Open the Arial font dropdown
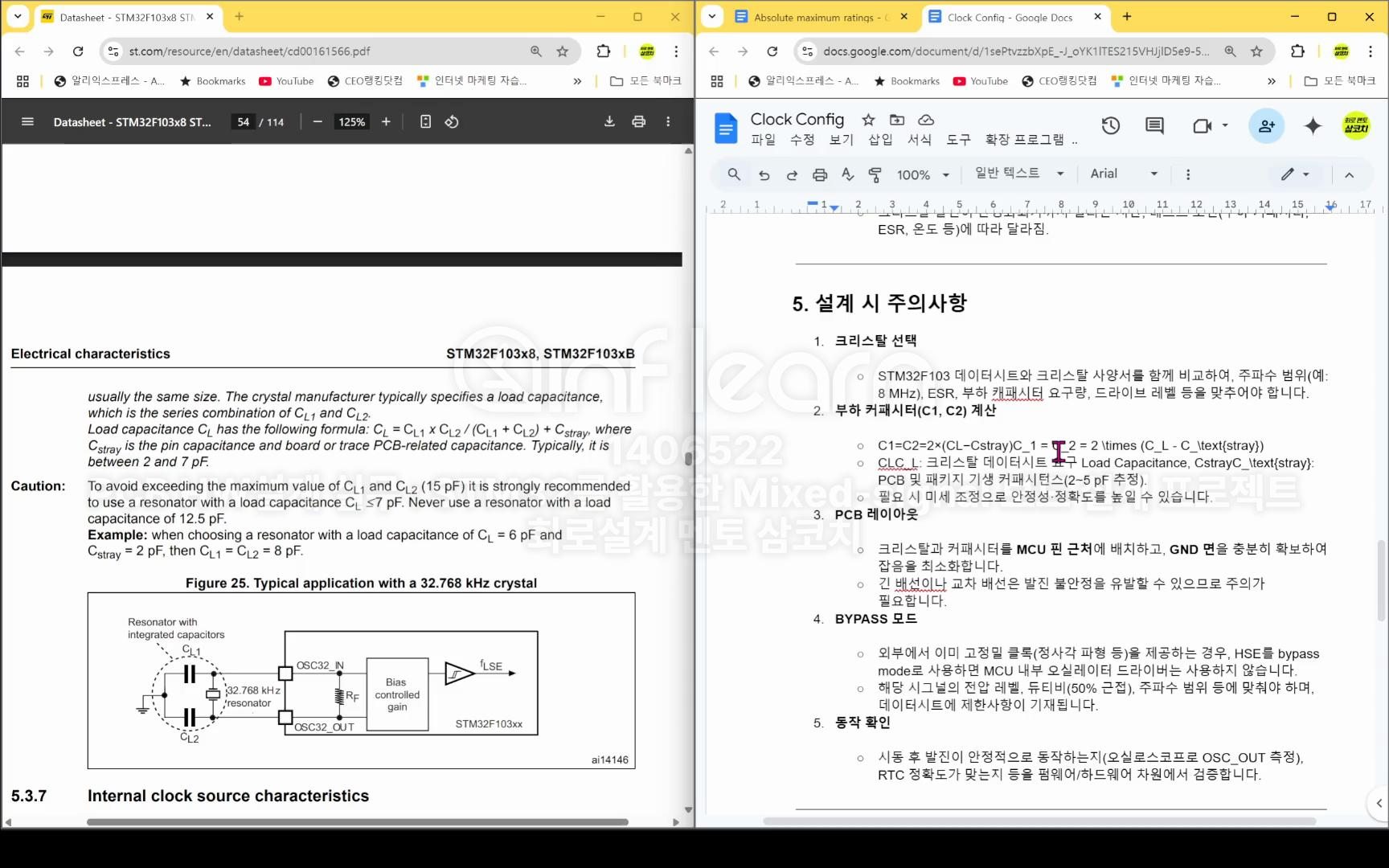Viewport: 1389px width, 868px height. (x=1124, y=174)
